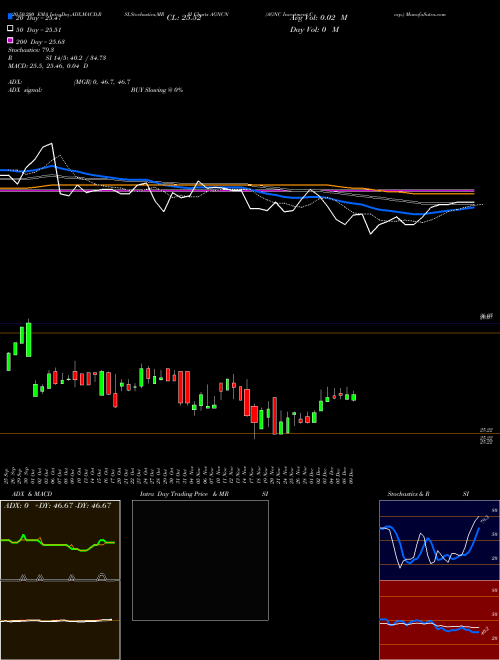Select the '50 Day - 25.51' legend text
This screenshot has width=500, height=660.
coord(38,29)
